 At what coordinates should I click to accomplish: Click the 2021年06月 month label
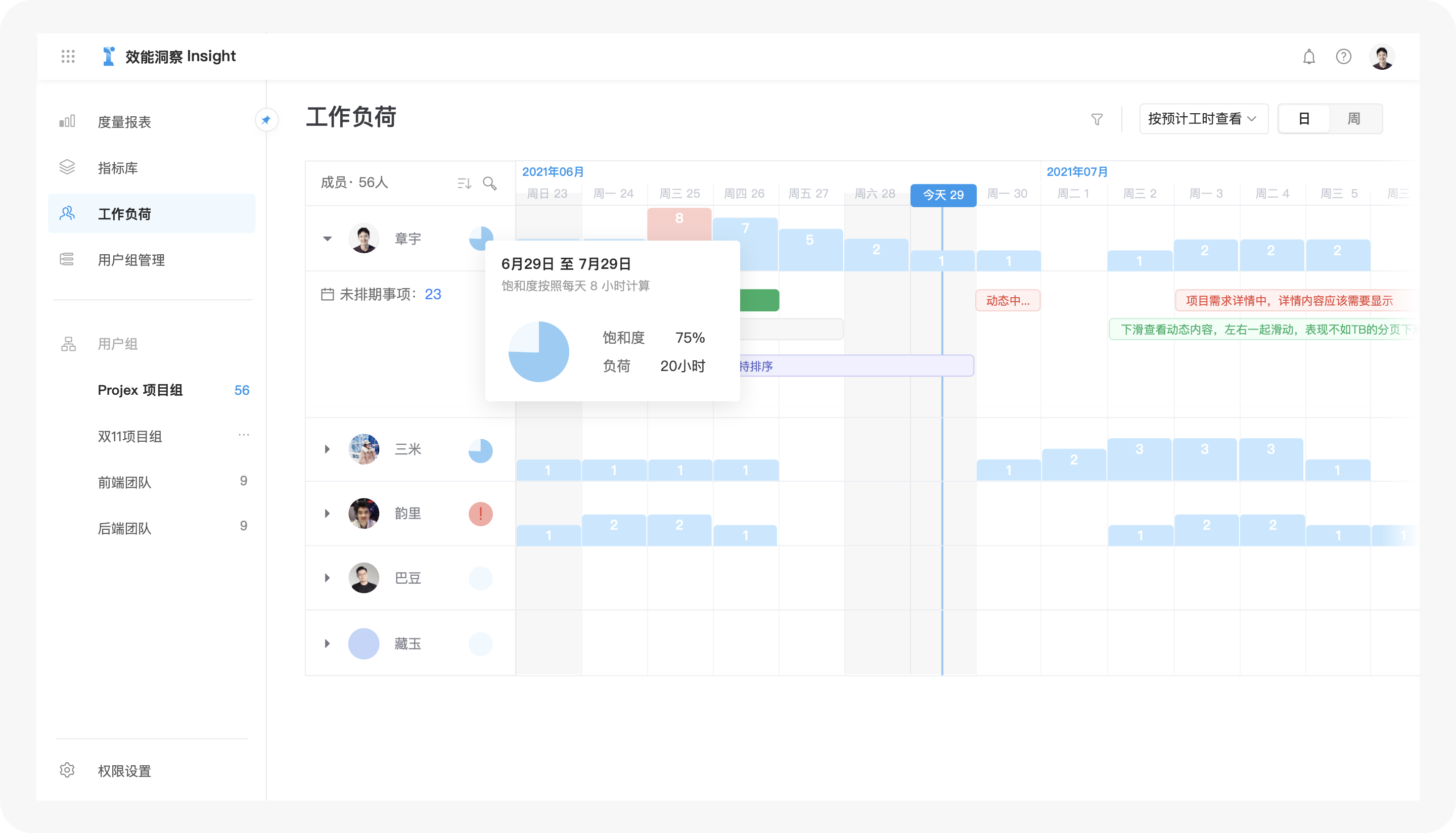[x=553, y=172]
